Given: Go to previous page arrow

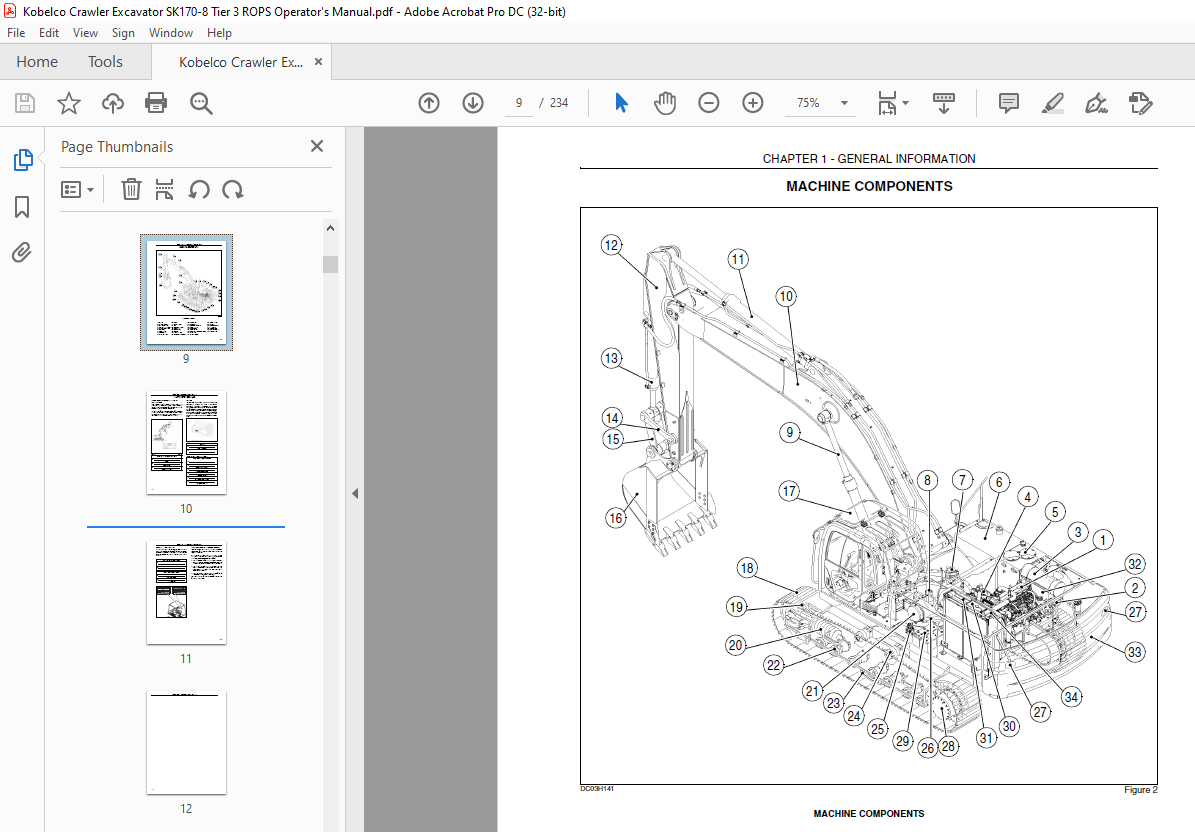Looking at the screenshot, I should pyautogui.click(x=429, y=103).
